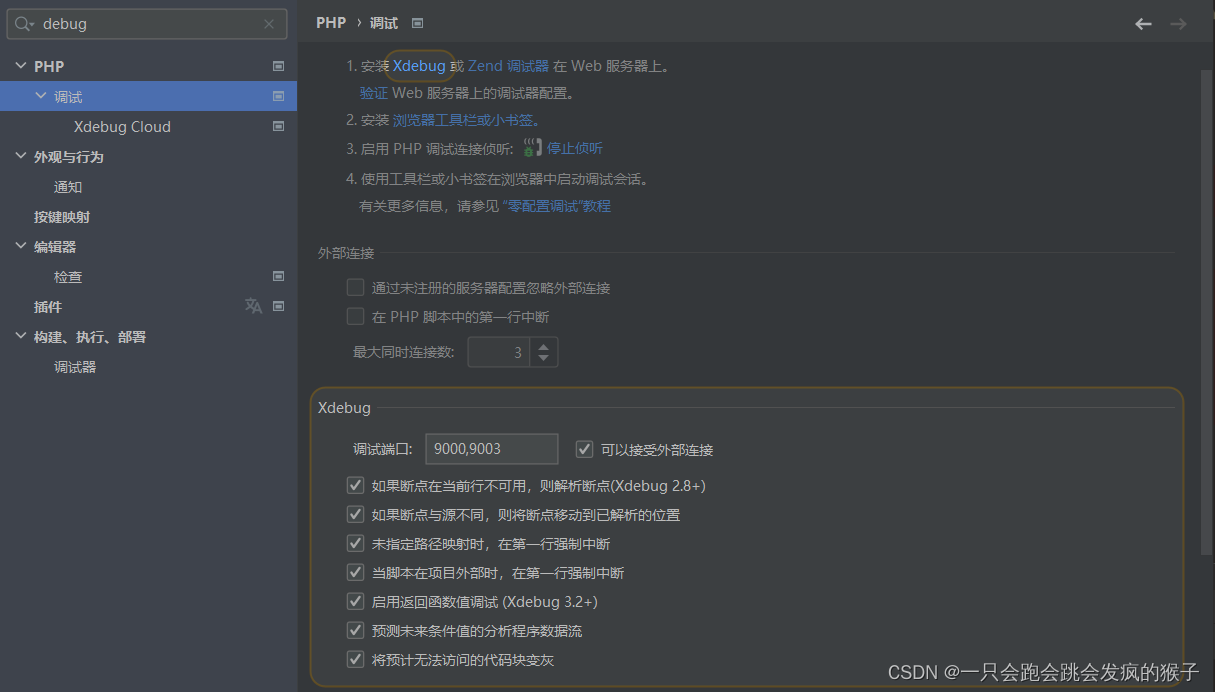Click the translate icon next to 插件

(254, 306)
